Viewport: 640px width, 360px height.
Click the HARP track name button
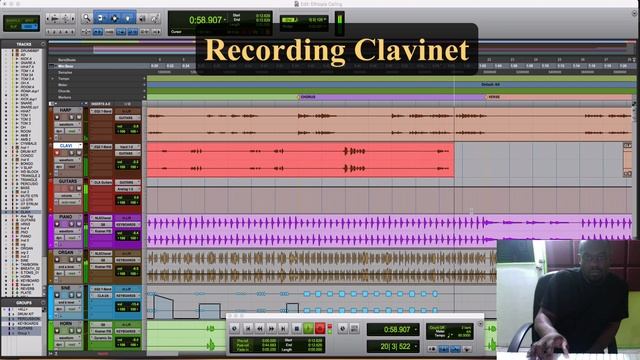[x=65, y=110]
